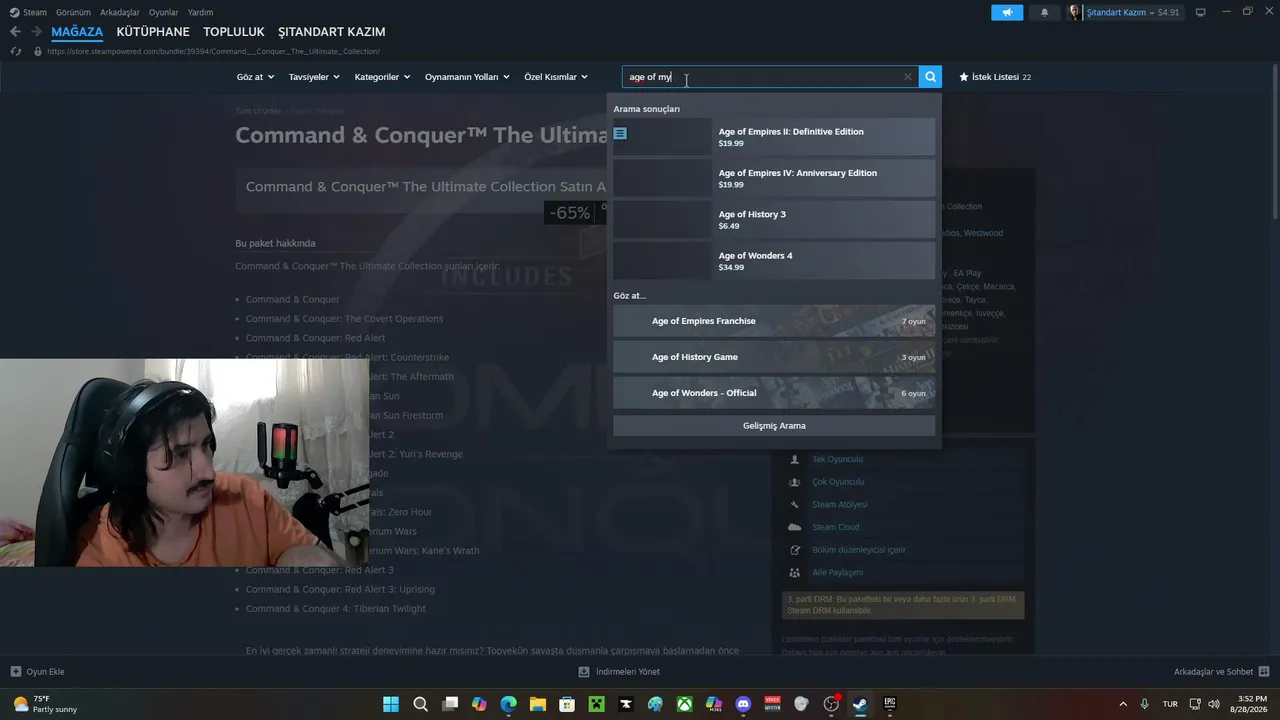Select the Age of Wonders 4 result
The height and width of the screenshot is (720, 1280).
point(774,261)
